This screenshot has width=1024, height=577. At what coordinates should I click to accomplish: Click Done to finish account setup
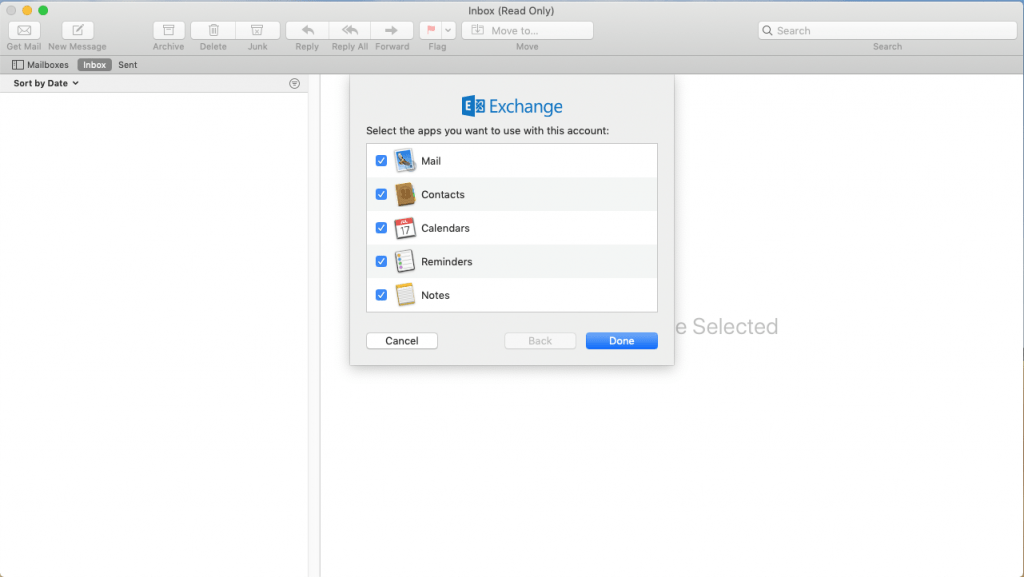tap(622, 341)
